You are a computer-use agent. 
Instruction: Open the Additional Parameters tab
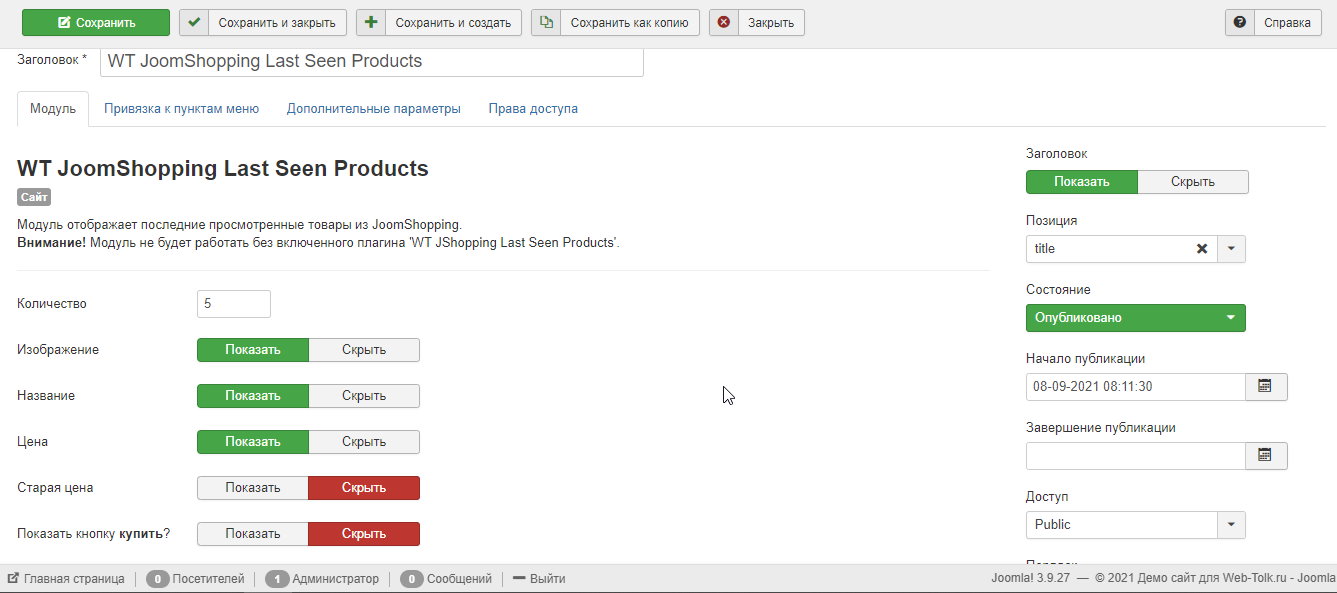(x=373, y=109)
